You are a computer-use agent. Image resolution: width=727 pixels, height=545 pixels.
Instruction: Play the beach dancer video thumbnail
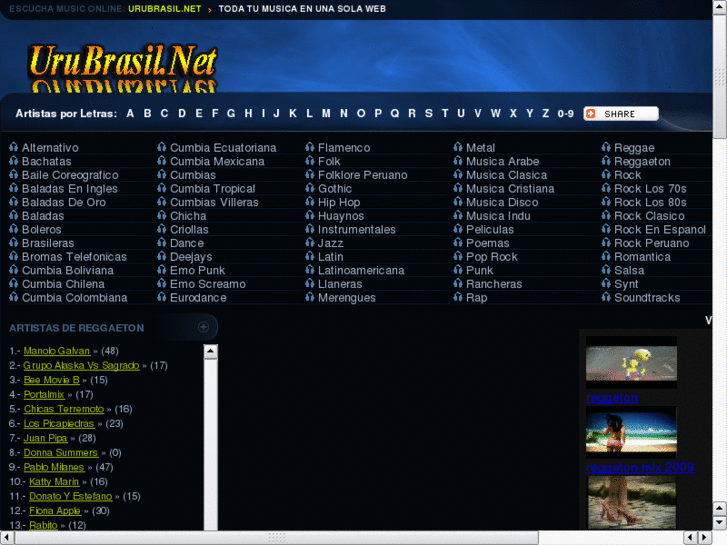tap(631, 432)
